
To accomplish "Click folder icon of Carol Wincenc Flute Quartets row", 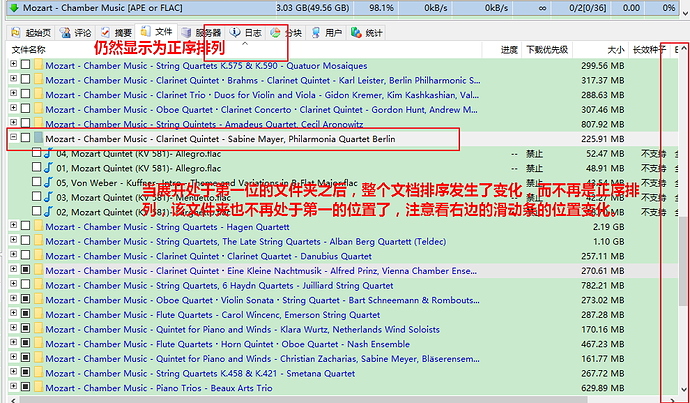I will click(39, 315).
